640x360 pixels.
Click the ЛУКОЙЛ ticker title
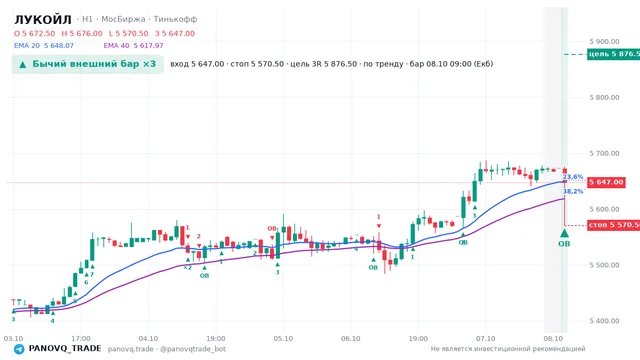tap(43, 19)
